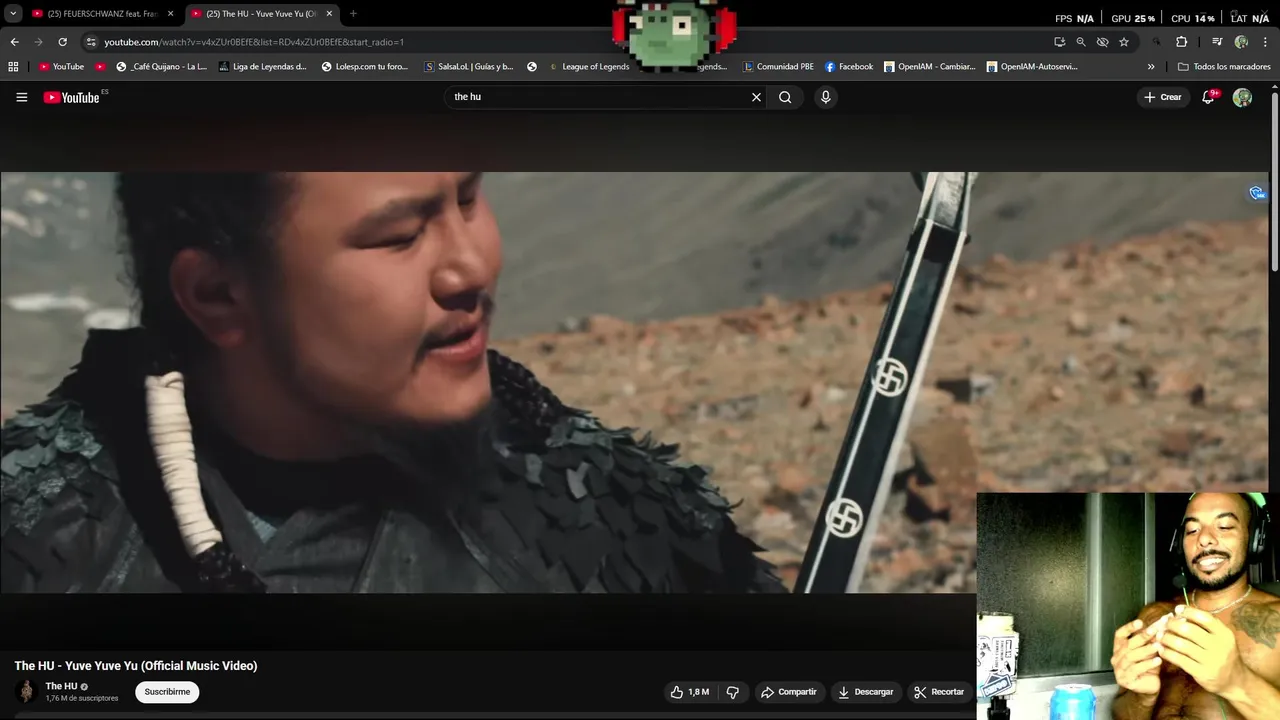This screenshot has height=720, width=1280.
Task: Click the page vertical scrollbar
Action: (x=1274, y=180)
